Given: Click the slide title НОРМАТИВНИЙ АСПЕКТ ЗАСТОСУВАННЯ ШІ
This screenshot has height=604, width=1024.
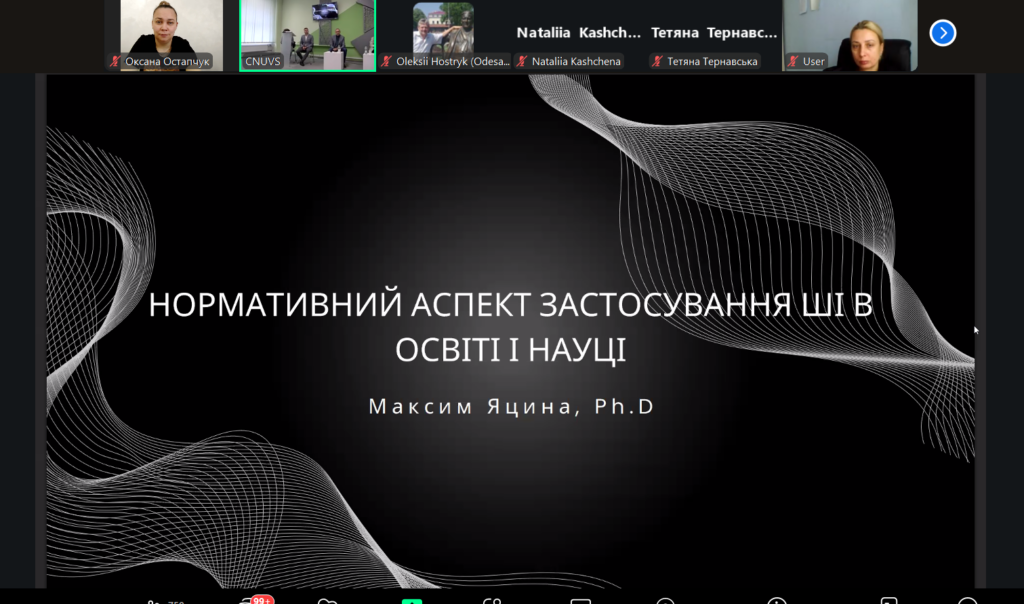Looking at the screenshot, I should click(x=510, y=305).
